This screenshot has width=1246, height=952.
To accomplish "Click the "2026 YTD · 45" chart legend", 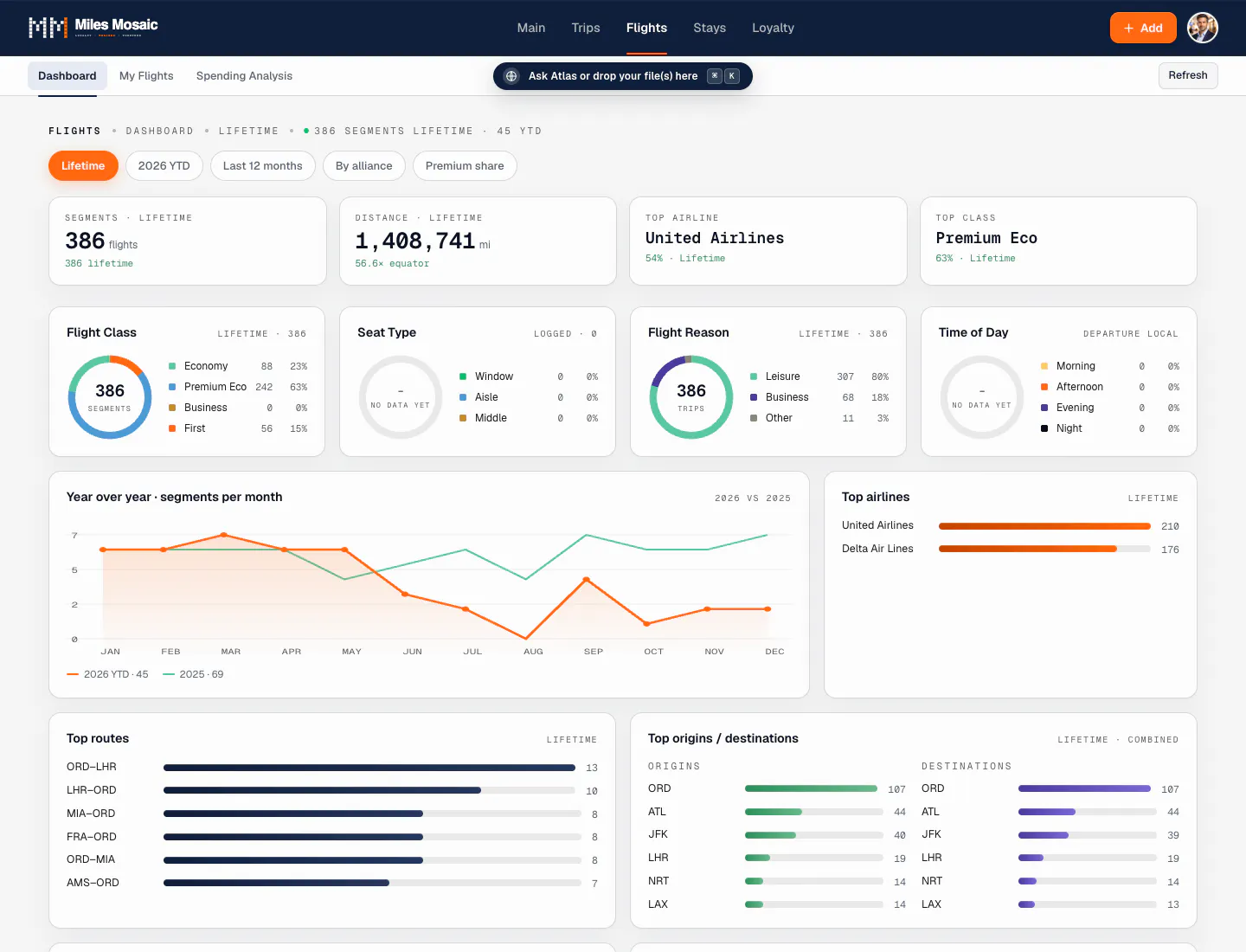I will (x=107, y=674).
